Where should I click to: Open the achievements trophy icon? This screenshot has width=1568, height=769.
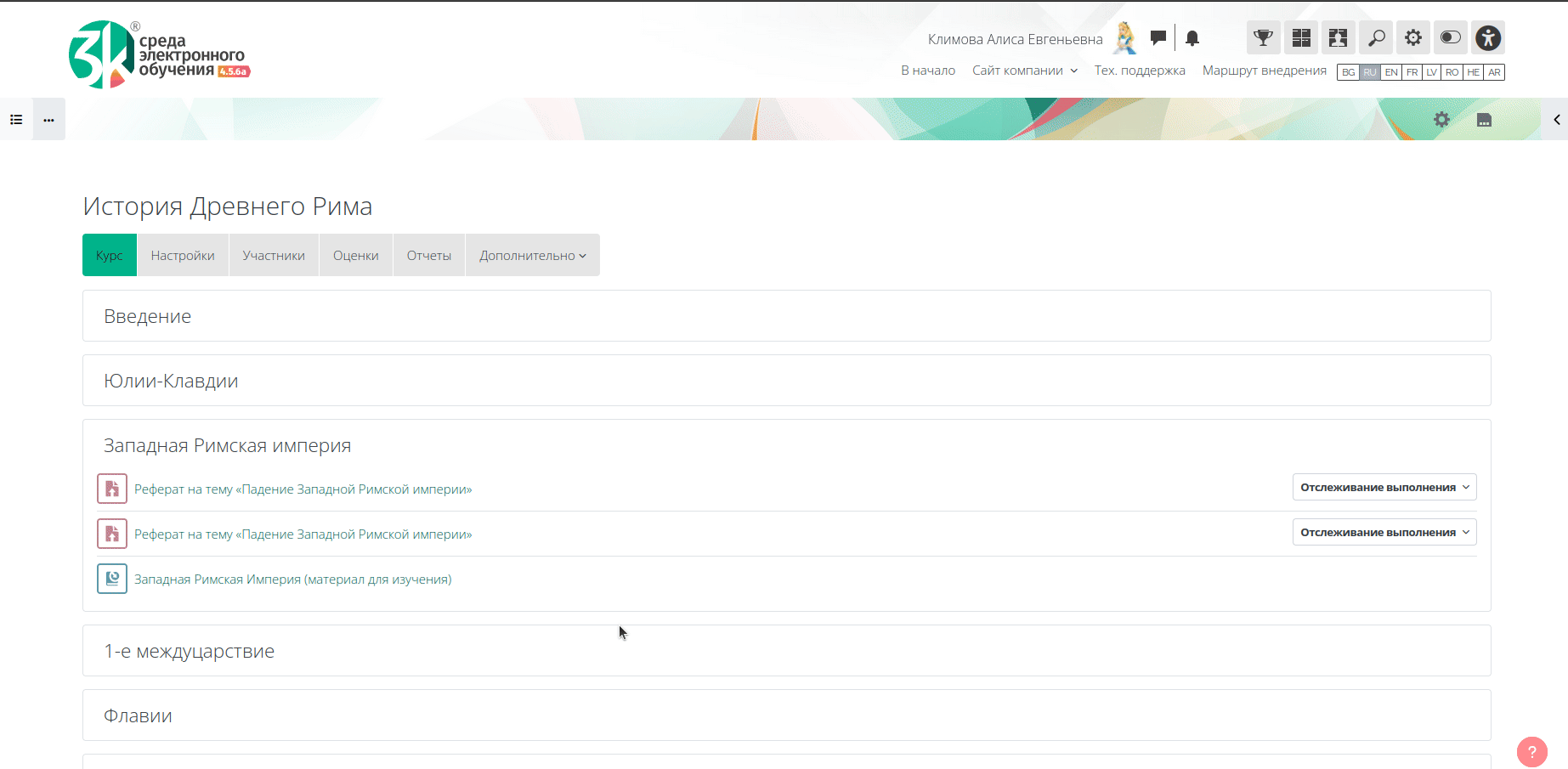[x=1263, y=37]
